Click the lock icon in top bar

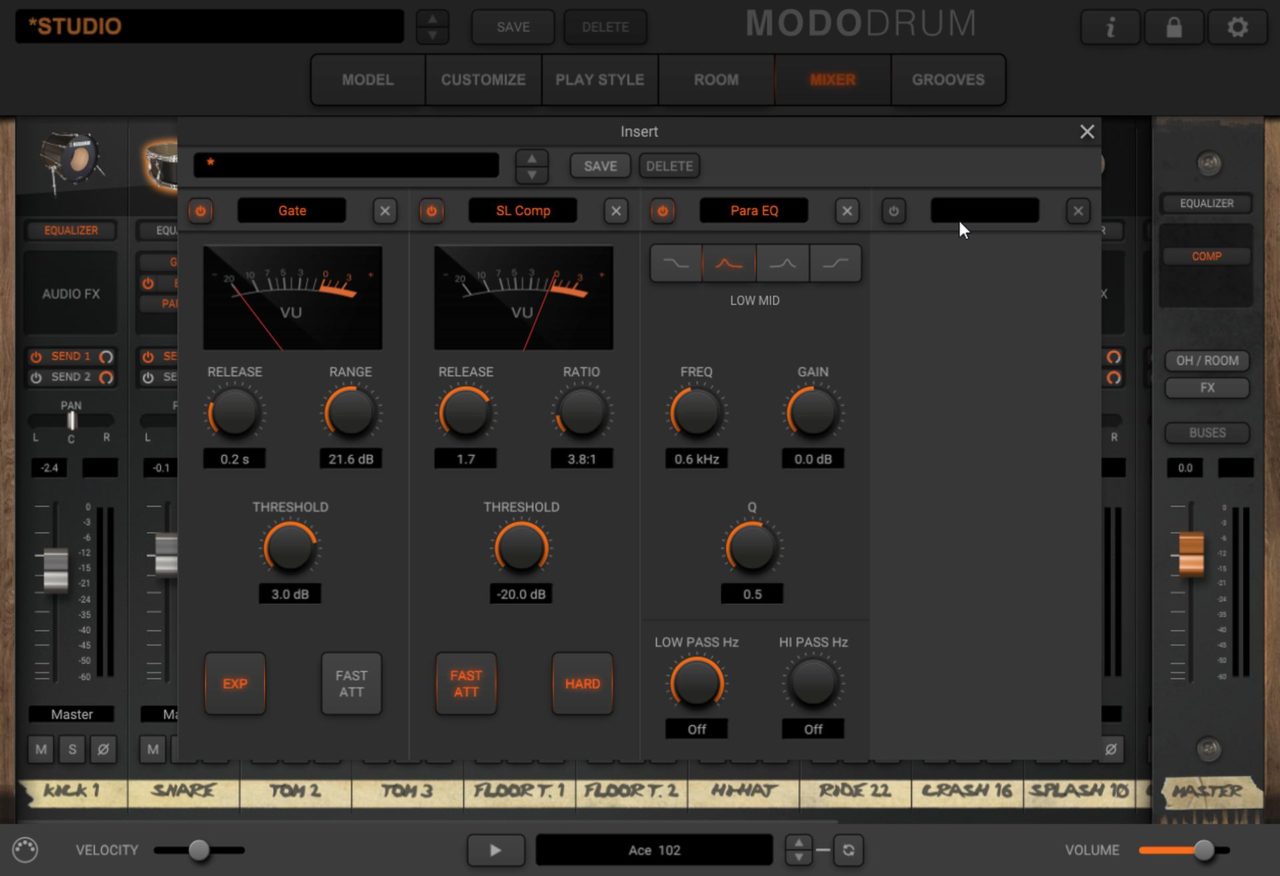pos(1174,28)
